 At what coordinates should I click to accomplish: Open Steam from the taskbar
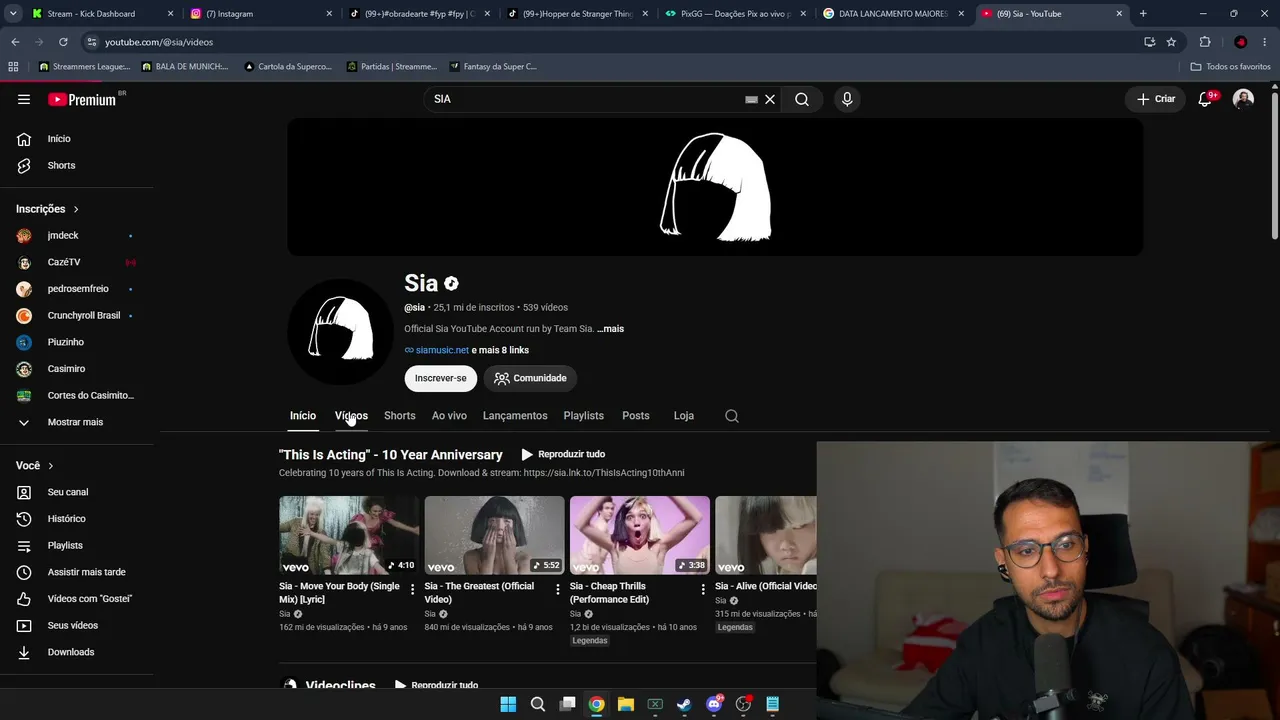point(684,704)
